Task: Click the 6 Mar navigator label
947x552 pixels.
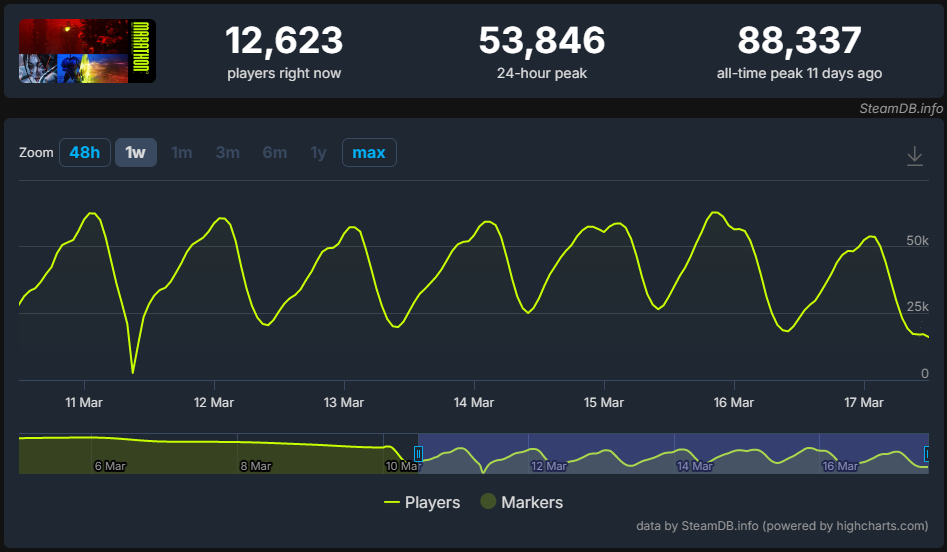Action: 110,466
